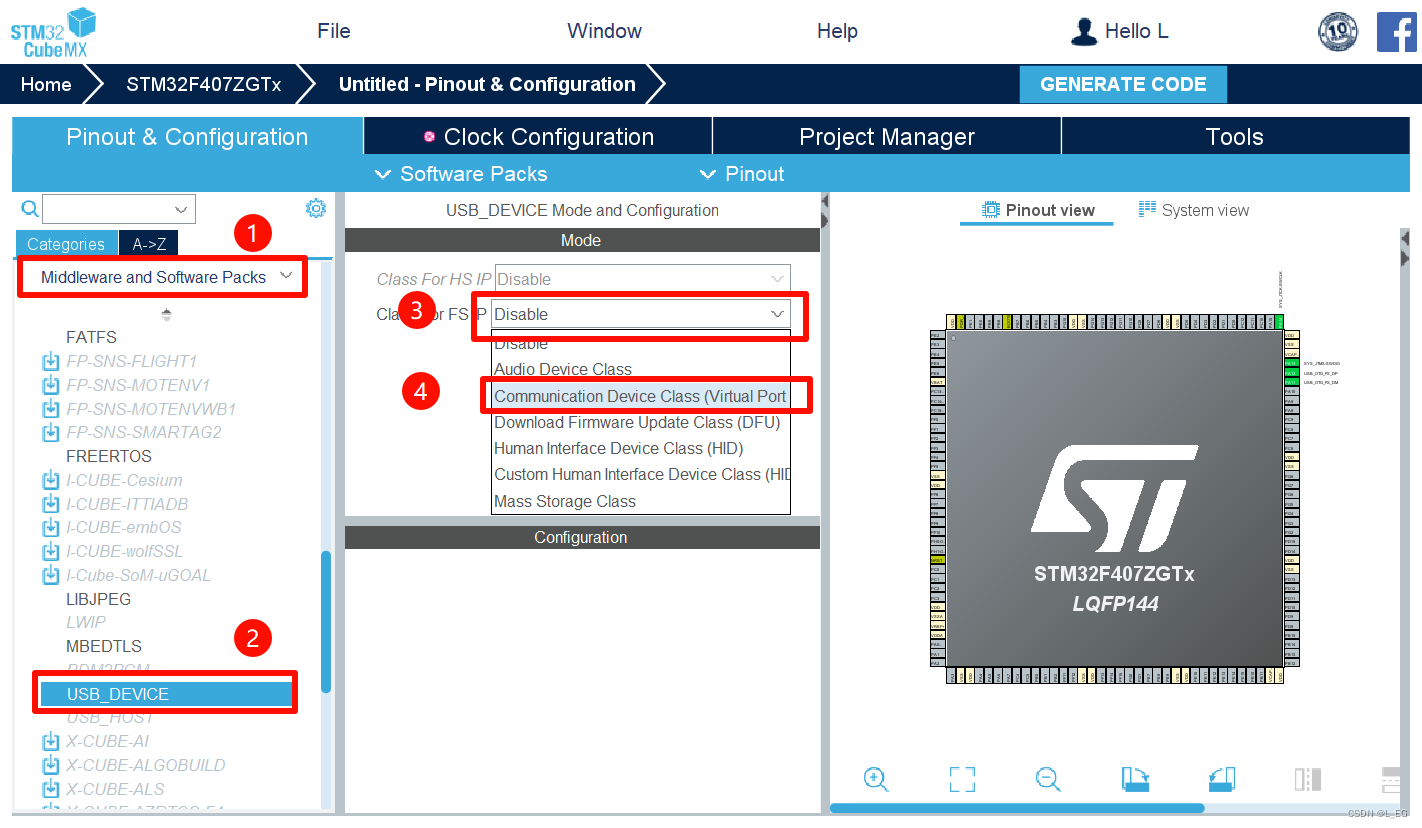Screen dimensions: 1422x828
Task: Click the search magnifier icon
Action: pos(30,208)
